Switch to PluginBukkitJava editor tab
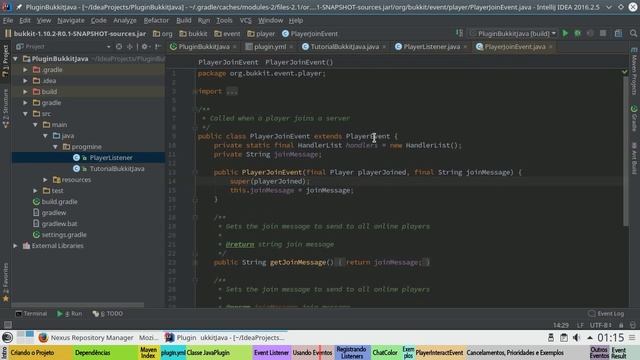The image size is (640, 360). (x=203, y=47)
